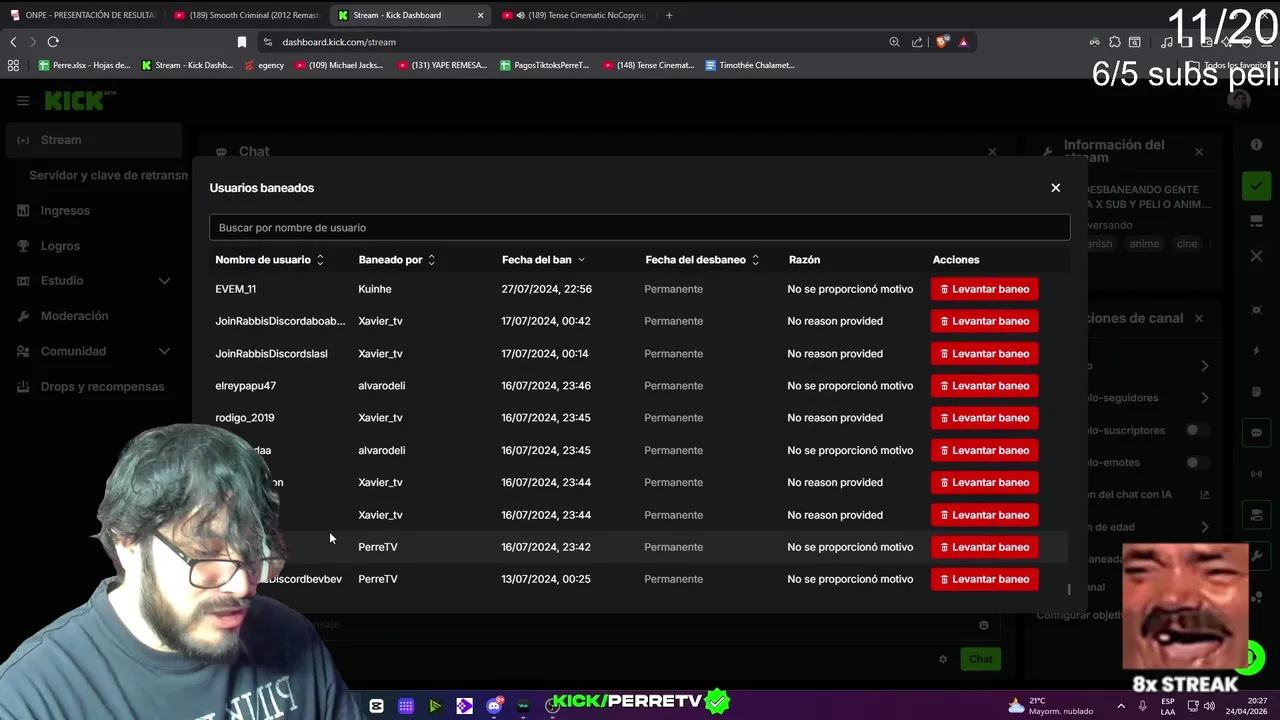The image size is (1280, 720).
Task: Open Servidor y clave de retransmisión
Action: (x=108, y=175)
